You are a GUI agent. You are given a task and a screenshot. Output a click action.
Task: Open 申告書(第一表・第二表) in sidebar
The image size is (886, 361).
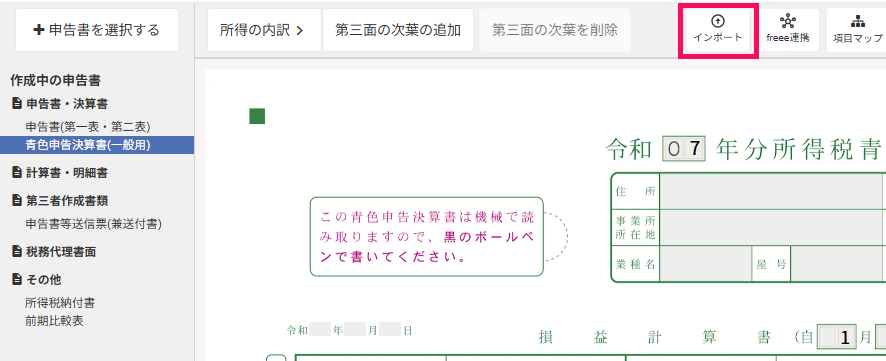88,127
